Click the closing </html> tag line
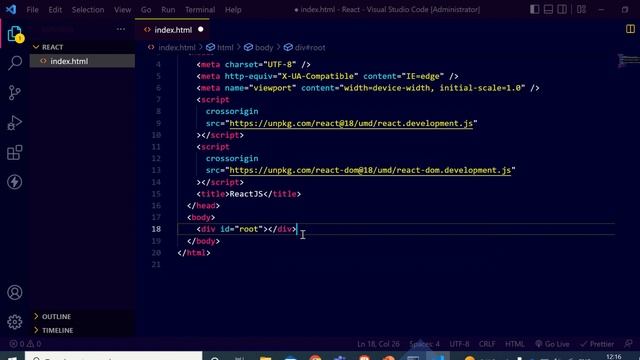Image resolution: width=640 pixels, height=360 pixels. click(194, 253)
